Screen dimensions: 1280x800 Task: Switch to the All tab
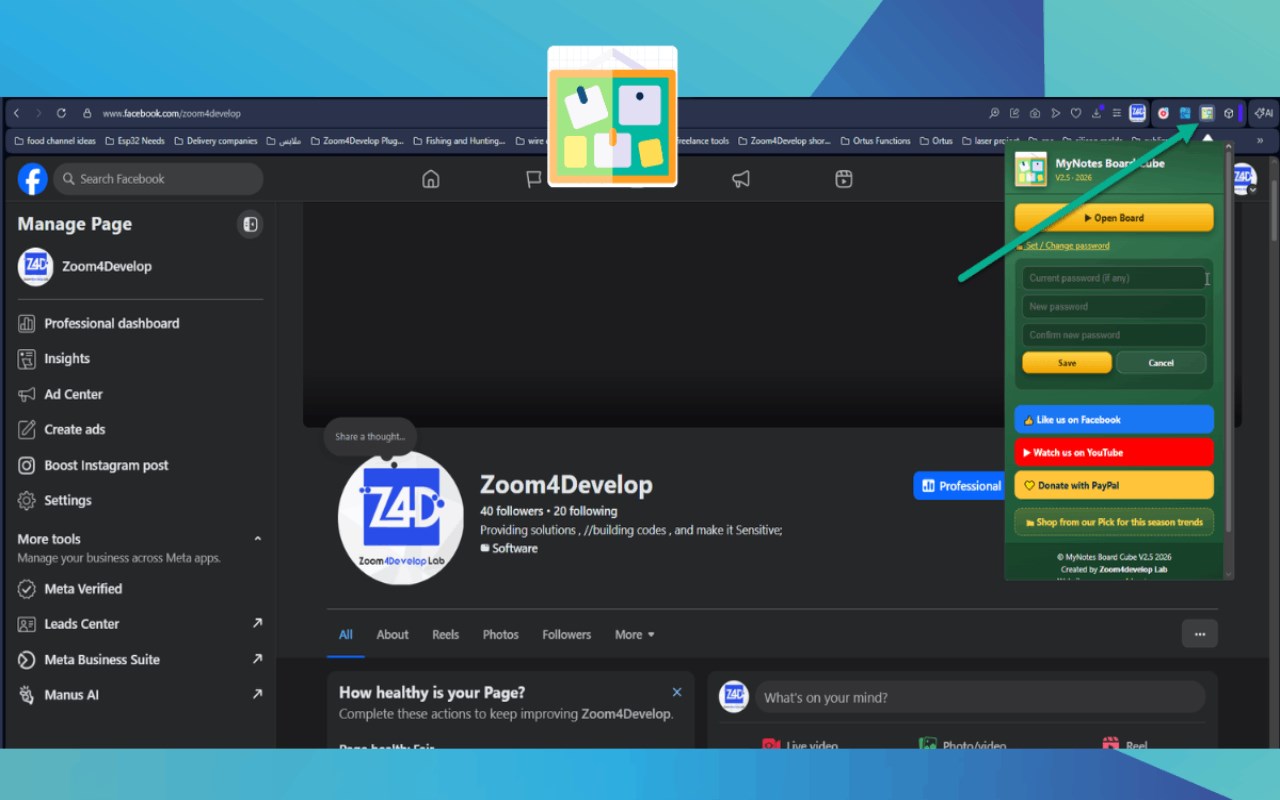click(x=346, y=635)
